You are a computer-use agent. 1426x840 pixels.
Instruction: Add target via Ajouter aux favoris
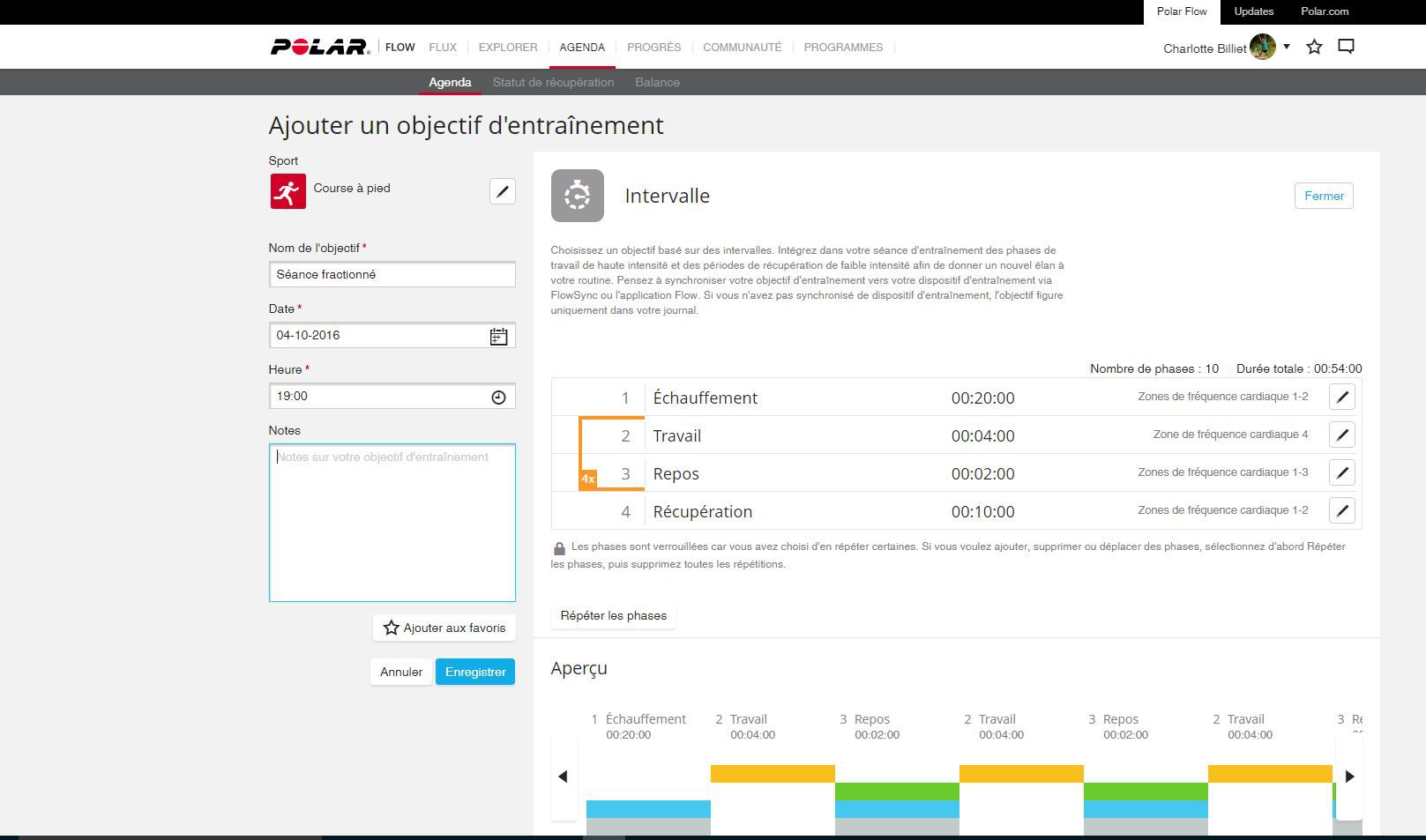click(444, 628)
